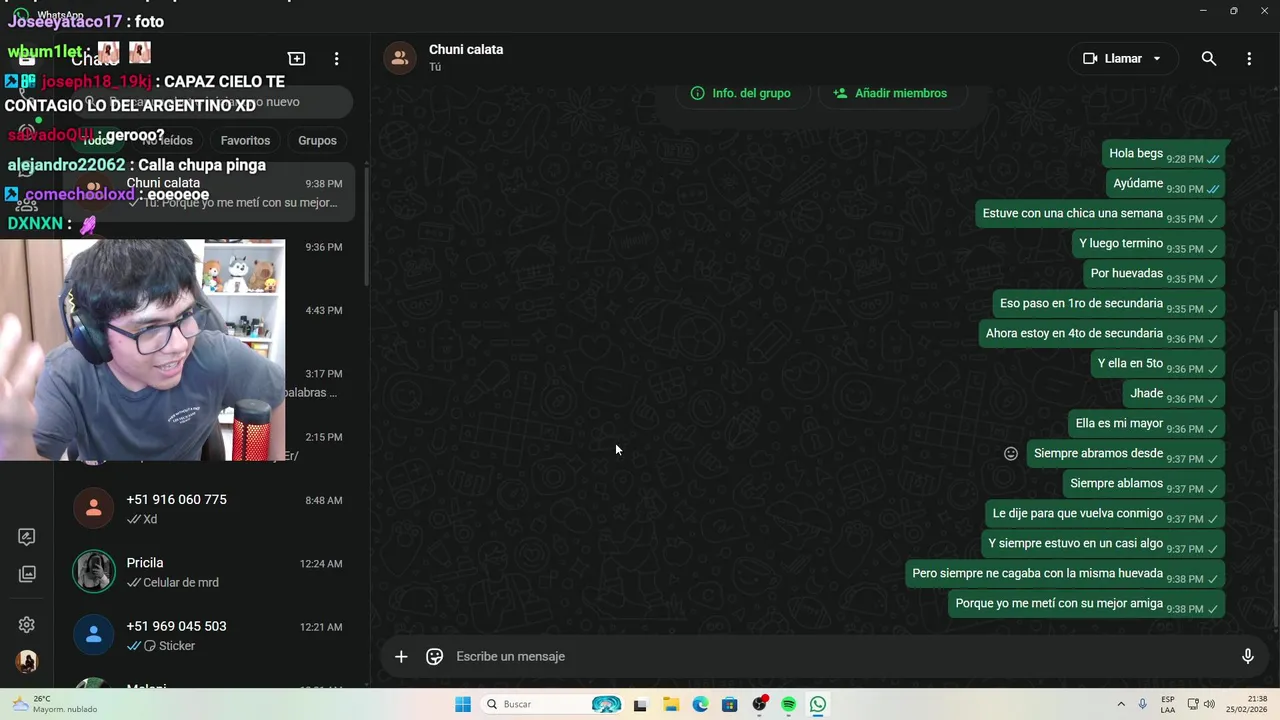Viewport: 1280px width, 720px height.
Task: Open chat with +51 916 060 775
Action: tap(208, 509)
